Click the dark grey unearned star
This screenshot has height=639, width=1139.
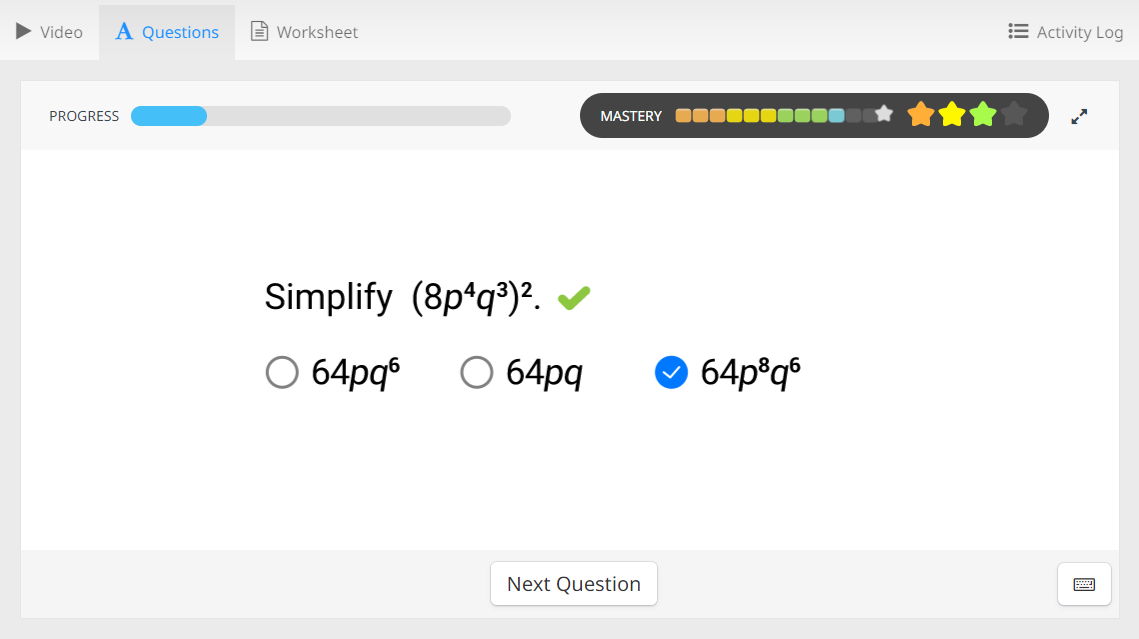point(1014,115)
